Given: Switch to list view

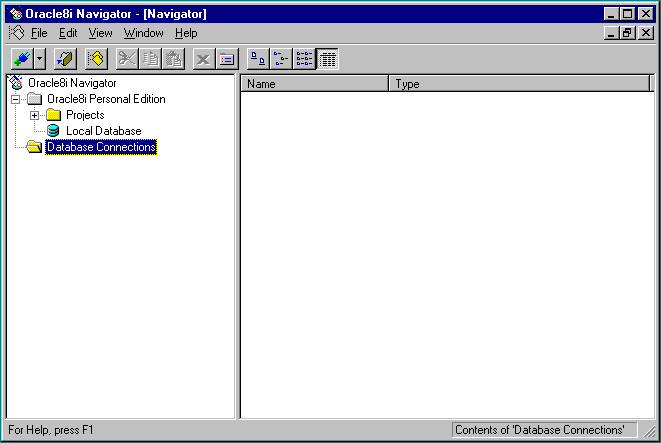Looking at the screenshot, I should click(x=304, y=59).
